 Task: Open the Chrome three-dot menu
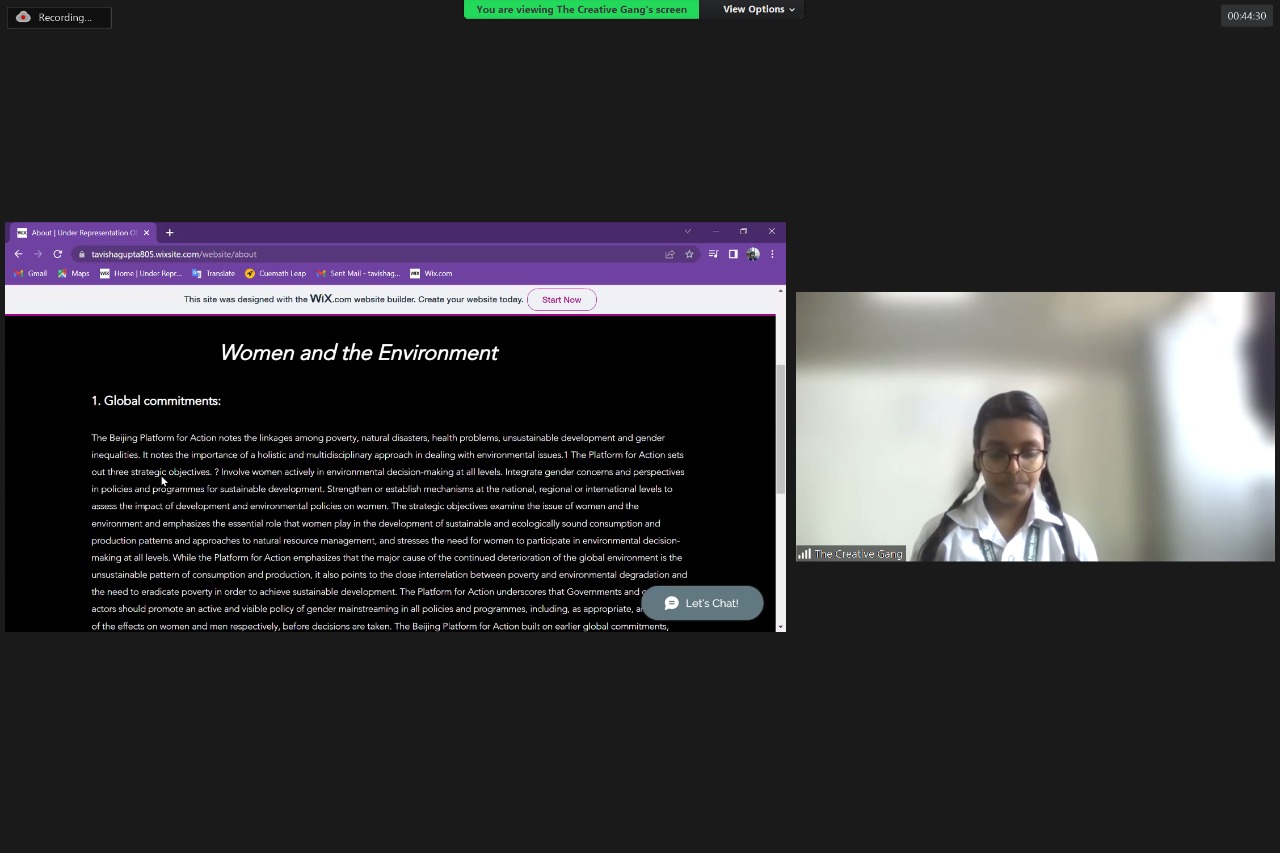(x=772, y=254)
